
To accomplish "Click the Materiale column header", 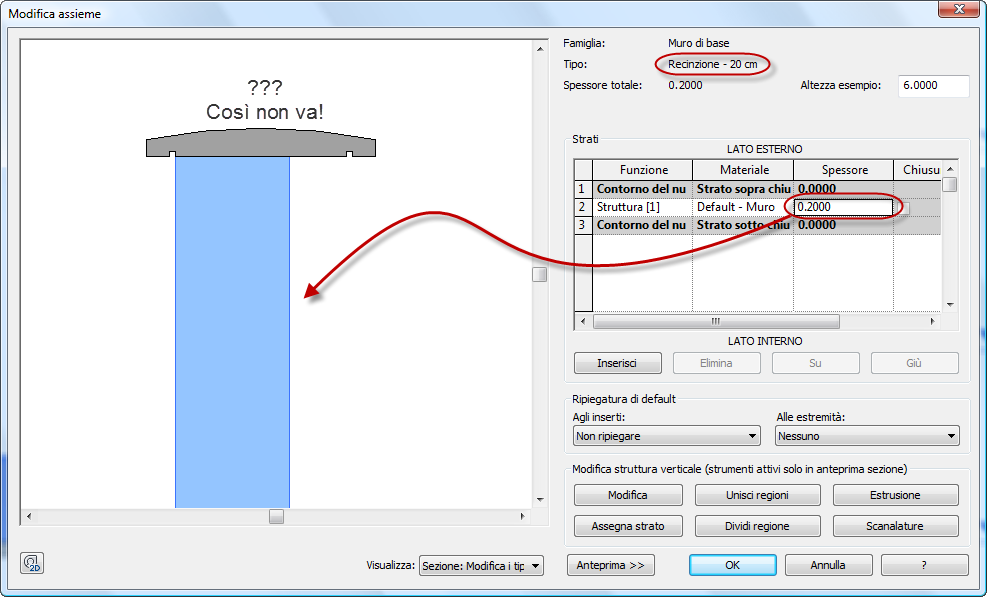I will click(x=744, y=170).
